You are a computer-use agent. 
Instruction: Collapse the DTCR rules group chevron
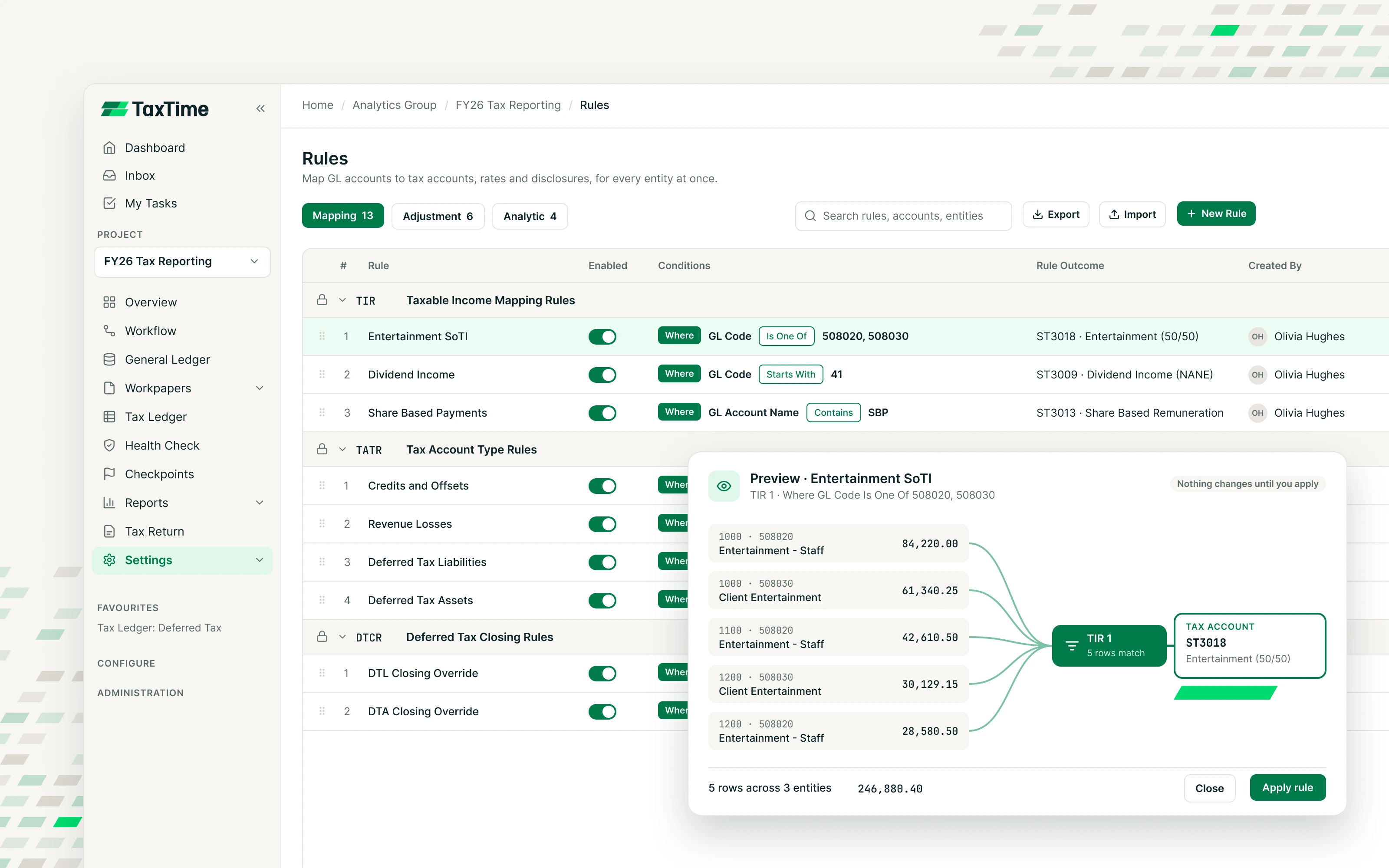(x=342, y=637)
